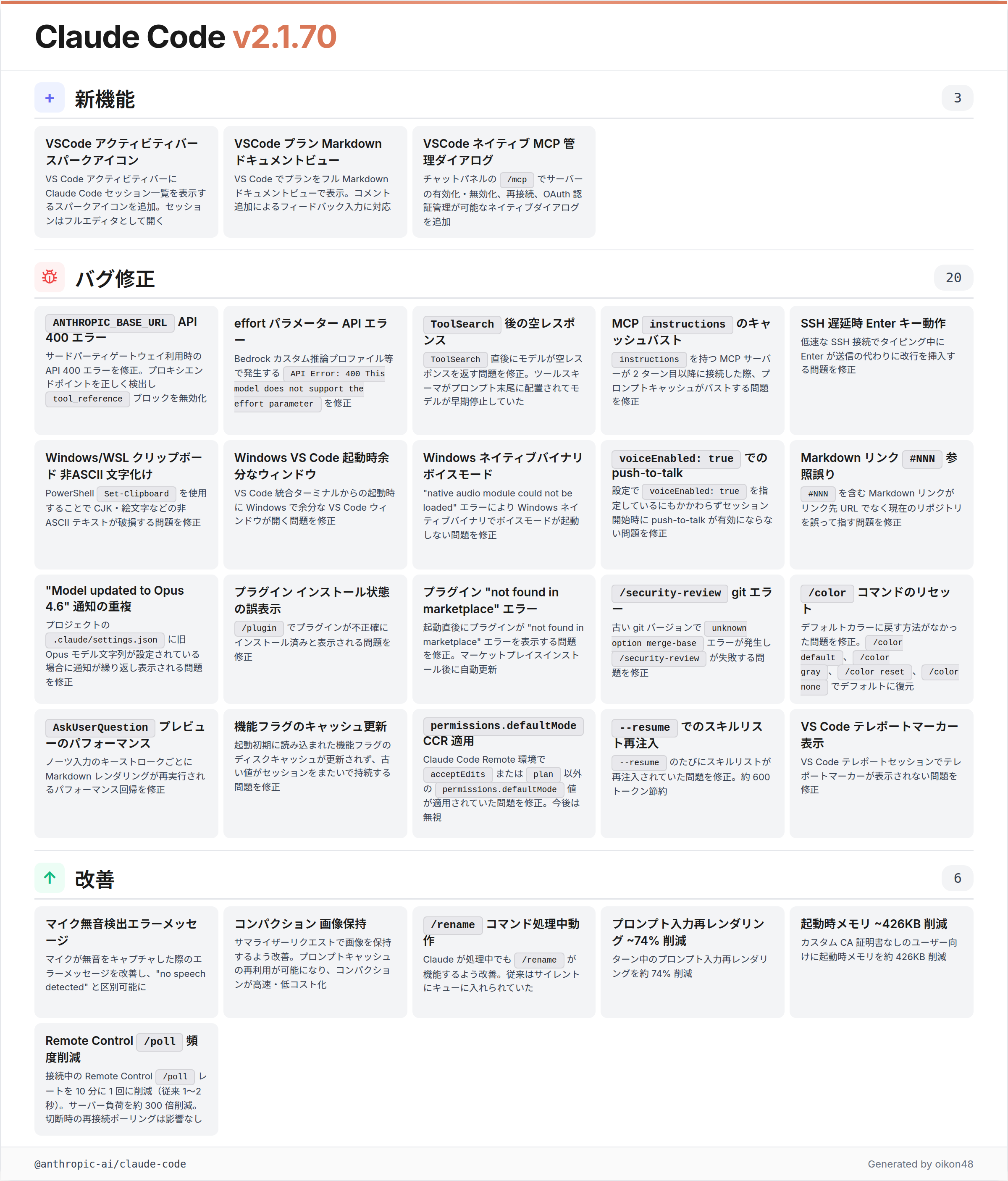Select the SSH 遅延時 Enter キー動作 title
The height and width of the screenshot is (1181, 1008).
point(873,323)
